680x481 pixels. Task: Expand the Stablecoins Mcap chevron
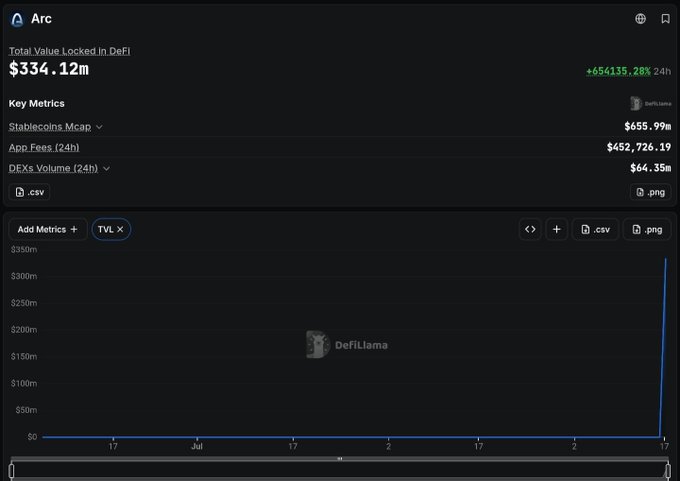pyautogui.click(x=99, y=127)
